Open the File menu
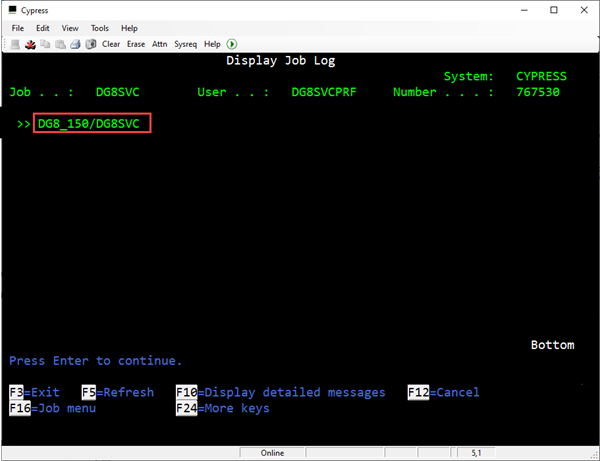This screenshot has width=600, height=461. click(18, 28)
